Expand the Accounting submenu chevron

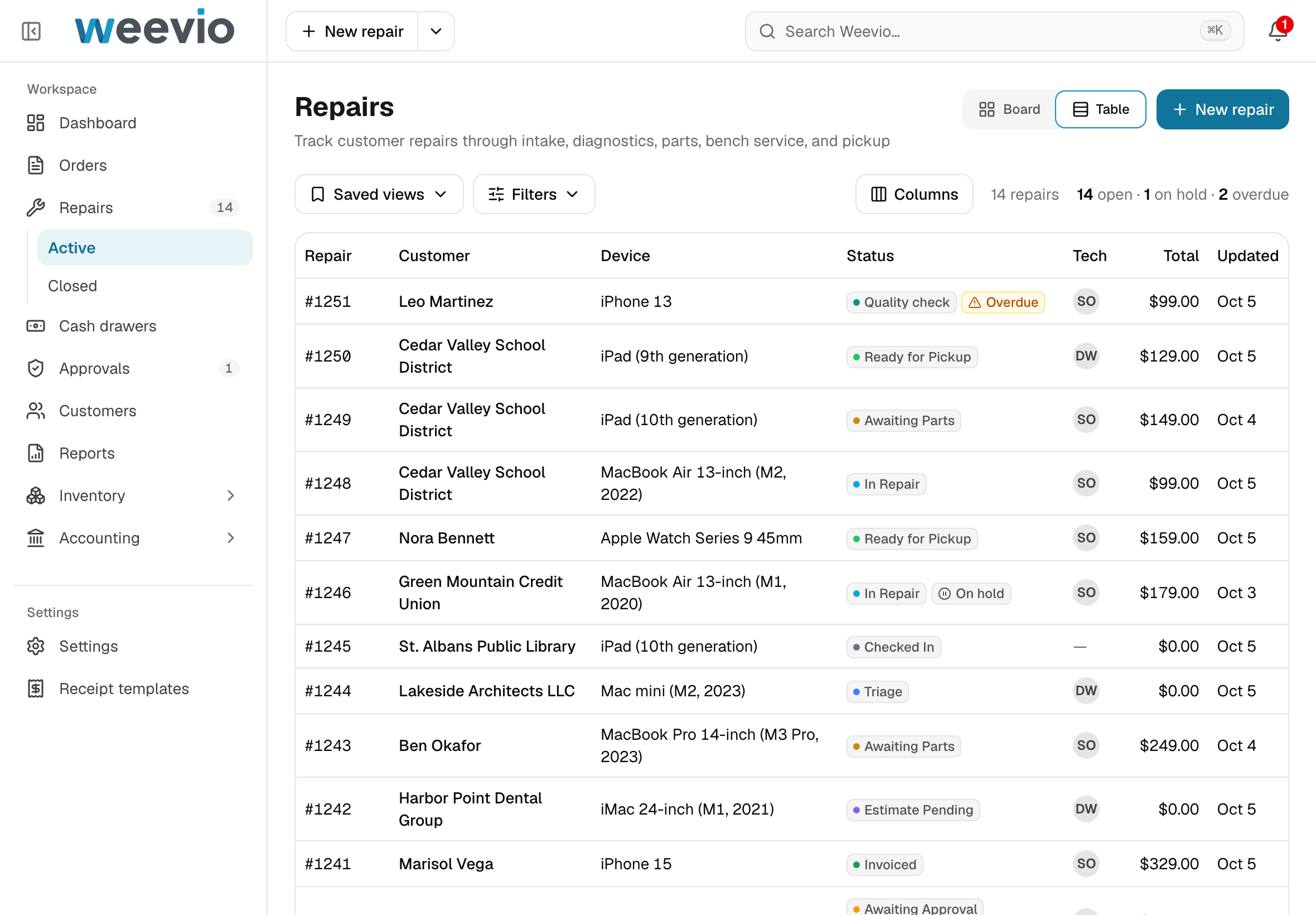tap(231, 538)
